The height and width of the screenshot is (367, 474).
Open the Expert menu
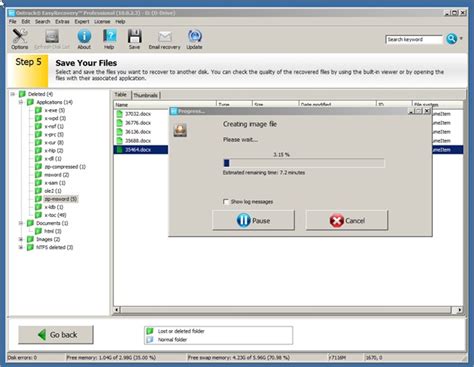click(x=82, y=22)
